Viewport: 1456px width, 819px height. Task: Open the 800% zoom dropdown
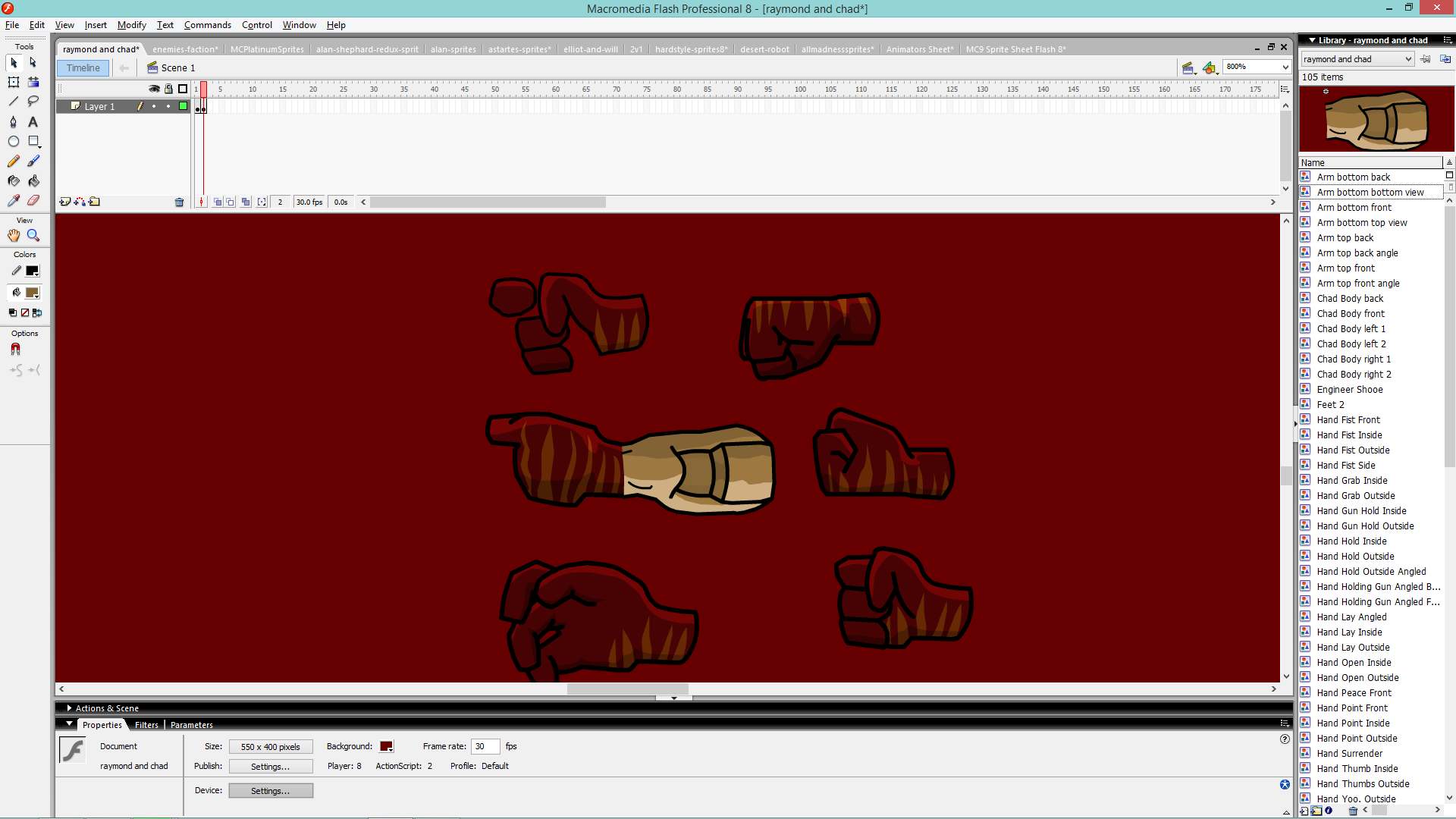tap(1285, 67)
